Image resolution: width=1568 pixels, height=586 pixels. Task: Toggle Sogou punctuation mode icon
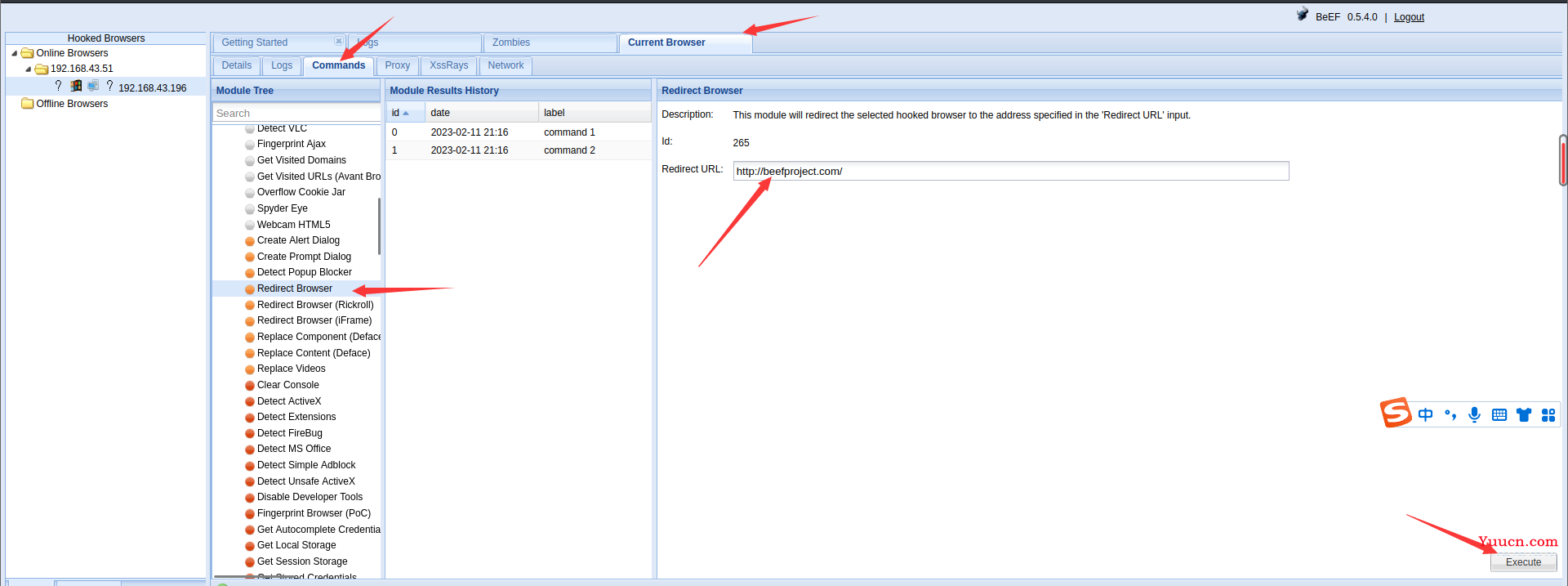tap(1450, 414)
